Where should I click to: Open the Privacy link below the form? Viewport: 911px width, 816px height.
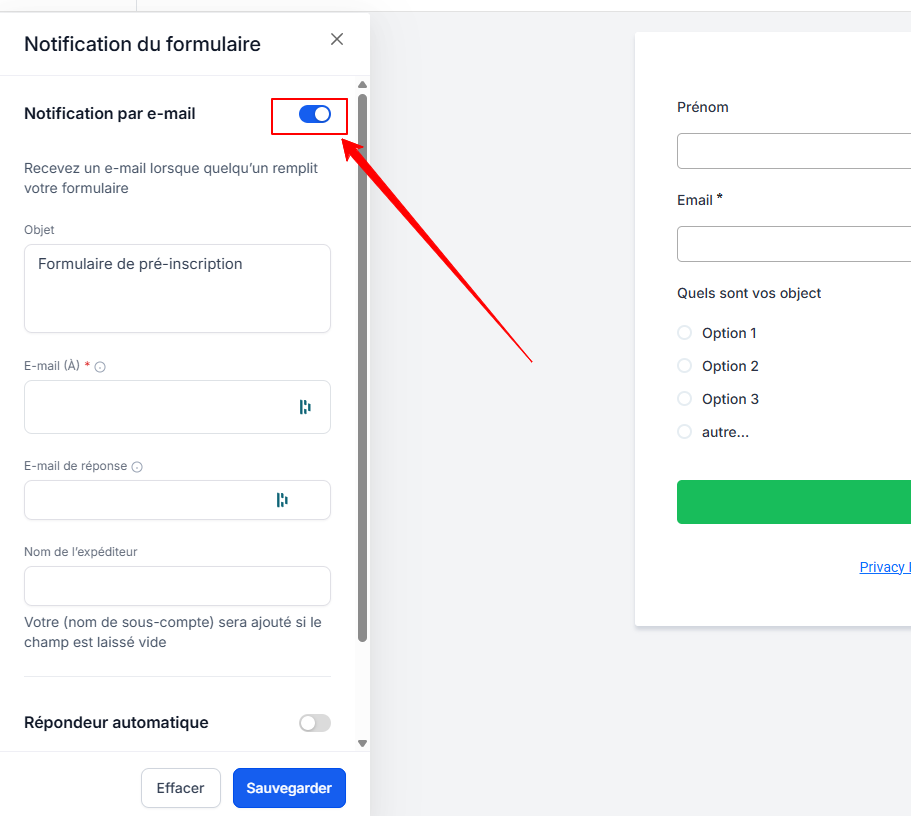point(884,567)
